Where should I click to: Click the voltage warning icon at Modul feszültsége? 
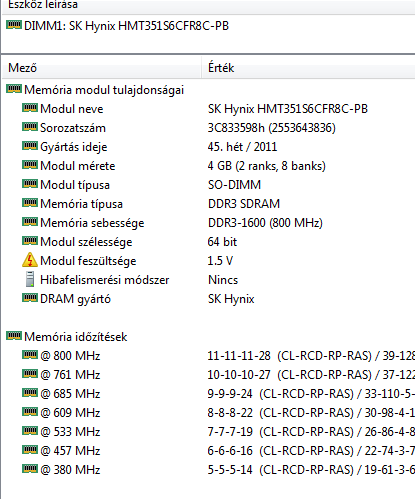[30, 260]
